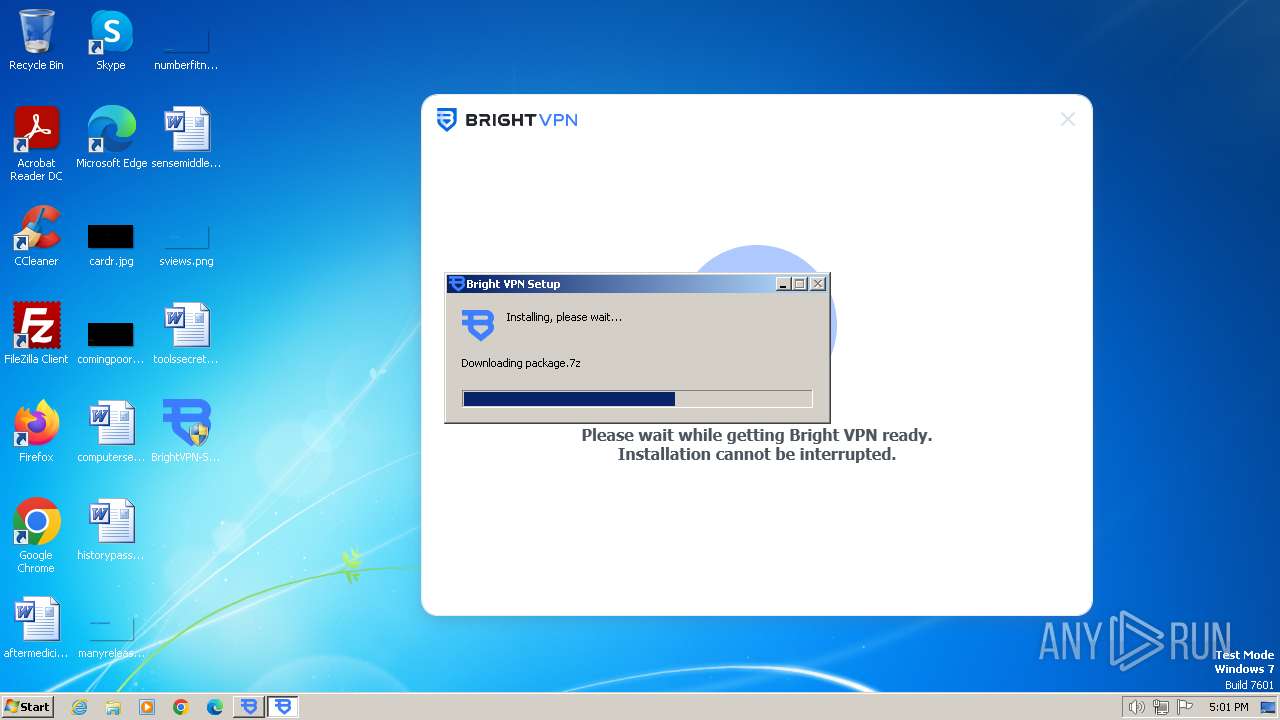Image resolution: width=1280 pixels, height=720 pixels.
Task: Select the aftermedici... Word document
Action: coord(36,628)
